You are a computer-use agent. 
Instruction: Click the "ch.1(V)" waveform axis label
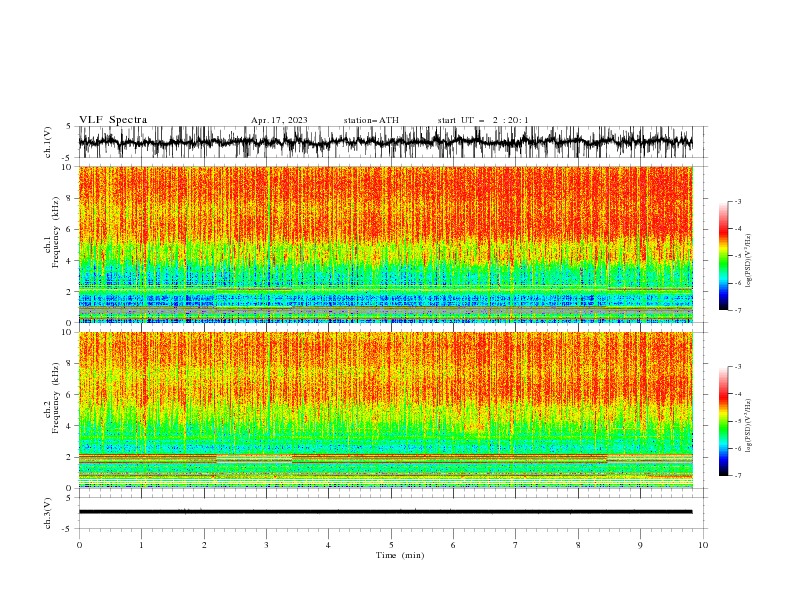[48, 142]
